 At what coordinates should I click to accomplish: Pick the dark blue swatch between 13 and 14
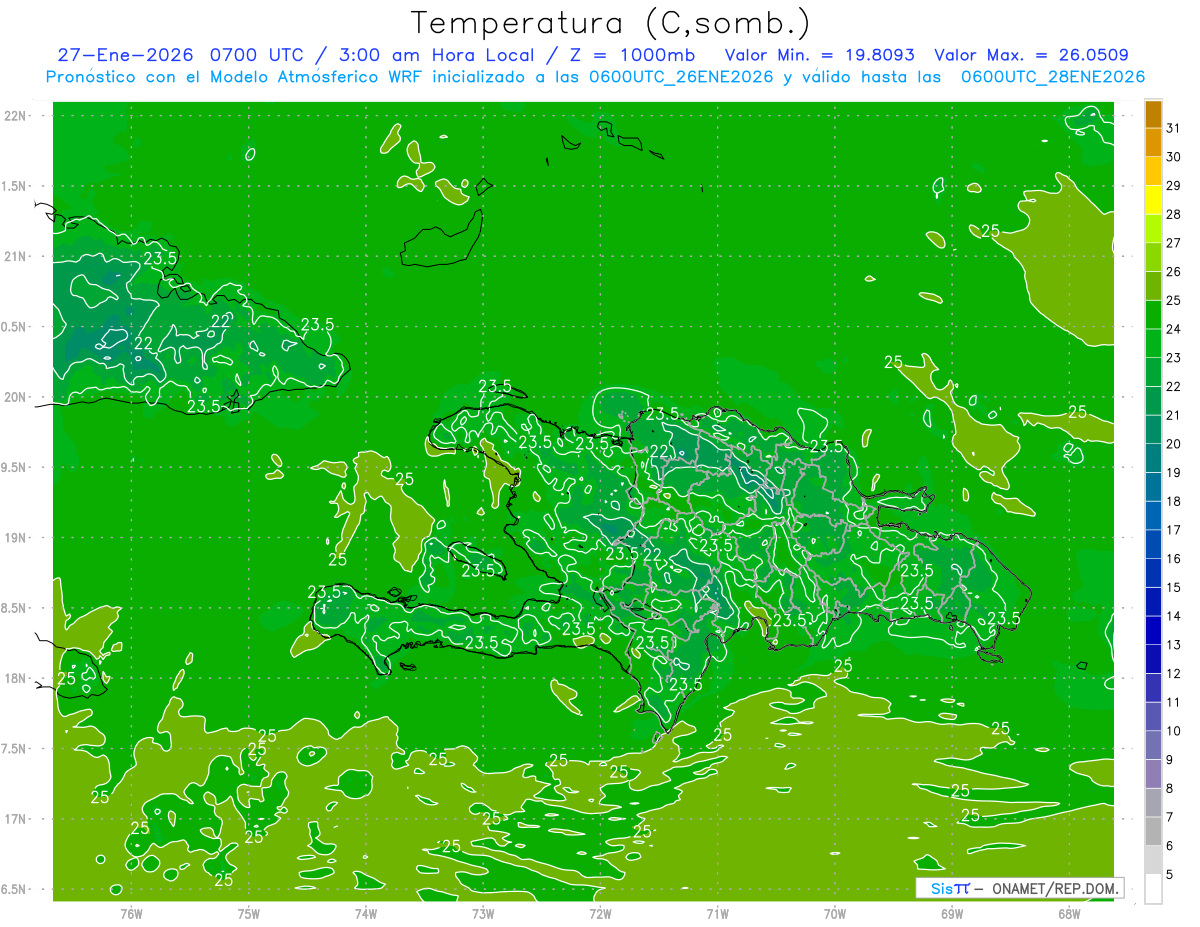tap(1153, 631)
